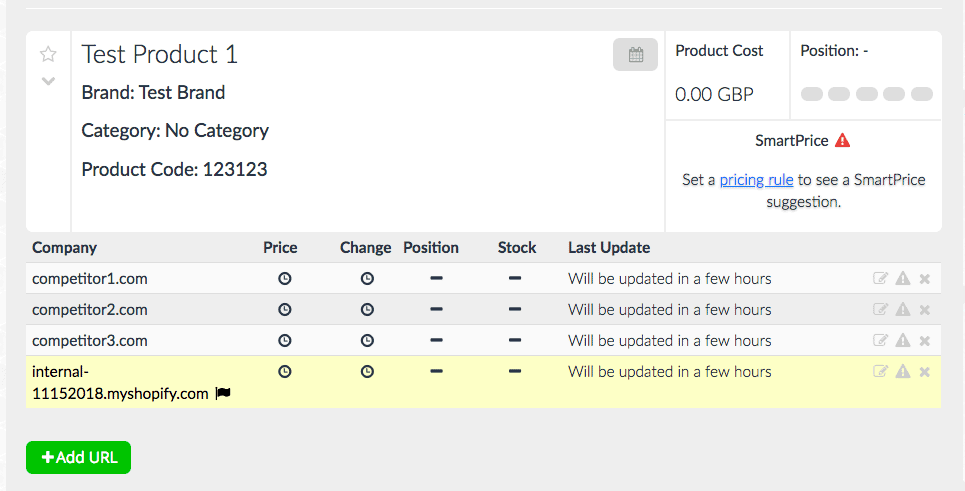Open the calendar icon for Test Product 1
The width and height of the screenshot is (965, 491).
[635, 55]
